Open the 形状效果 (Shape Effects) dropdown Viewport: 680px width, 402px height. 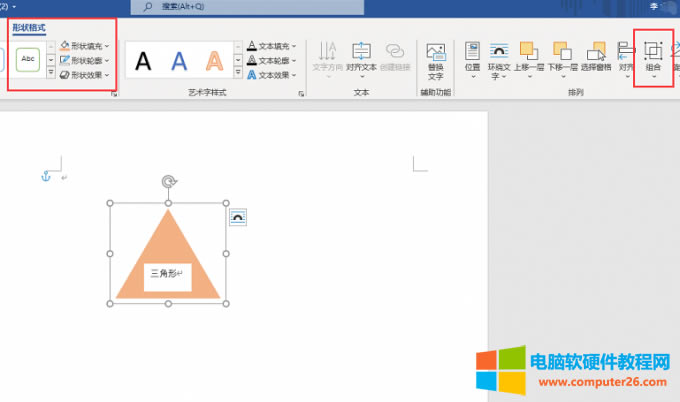coord(85,74)
